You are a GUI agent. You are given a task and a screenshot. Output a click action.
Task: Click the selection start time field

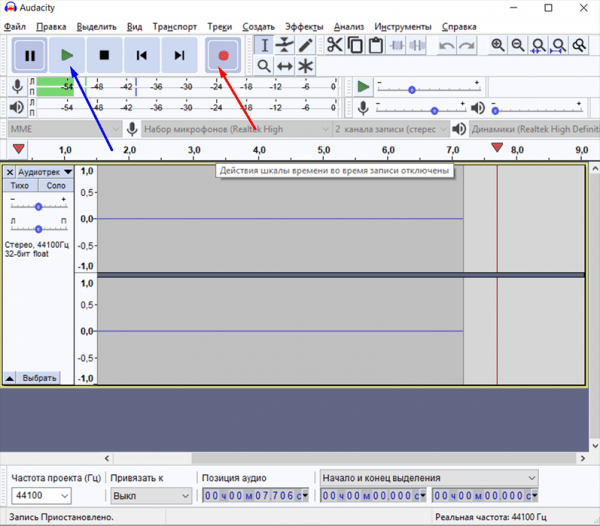click(x=373, y=496)
